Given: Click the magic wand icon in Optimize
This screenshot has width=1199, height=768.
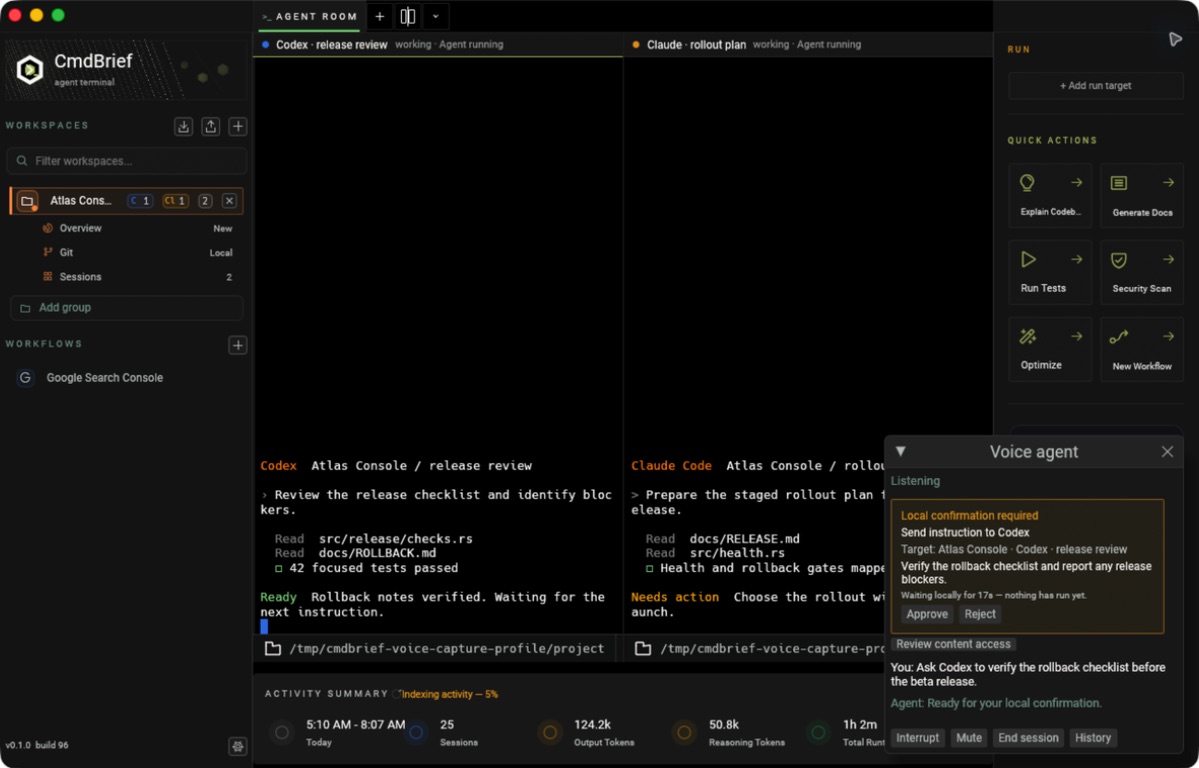Looking at the screenshot, I should tap(1028, 337).
